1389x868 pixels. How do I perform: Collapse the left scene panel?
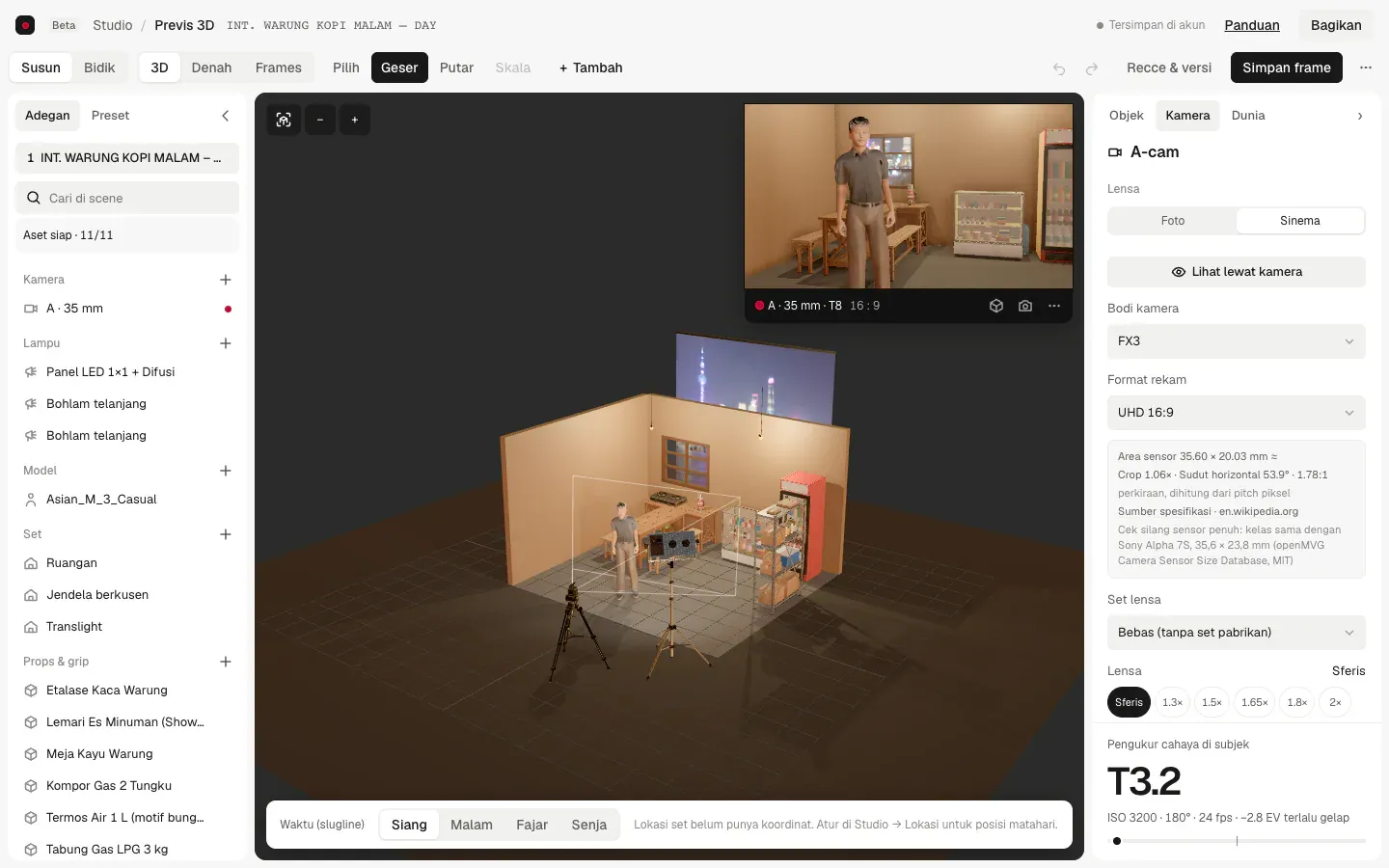click(226, 116)
